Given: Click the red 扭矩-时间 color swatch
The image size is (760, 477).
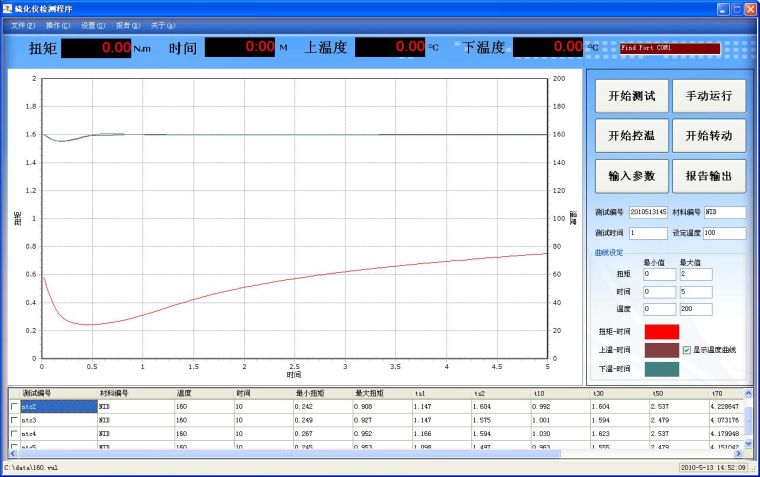Looking at the screenshot, I should coord(661,331).
